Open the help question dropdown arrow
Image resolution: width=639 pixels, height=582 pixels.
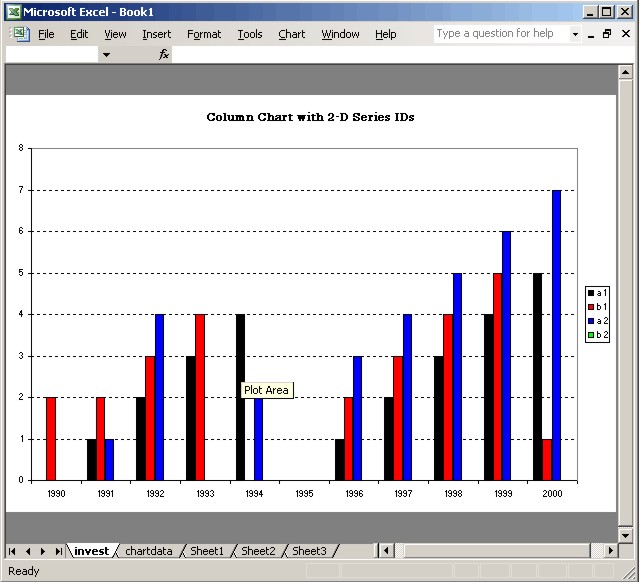click(575, 34)
